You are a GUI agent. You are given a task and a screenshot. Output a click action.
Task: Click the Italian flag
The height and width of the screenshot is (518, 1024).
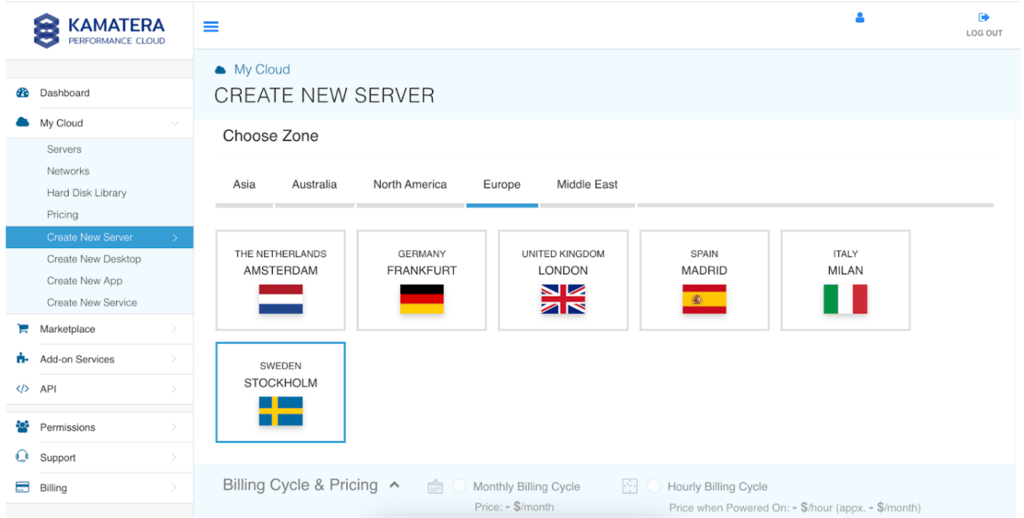(845, 299)
